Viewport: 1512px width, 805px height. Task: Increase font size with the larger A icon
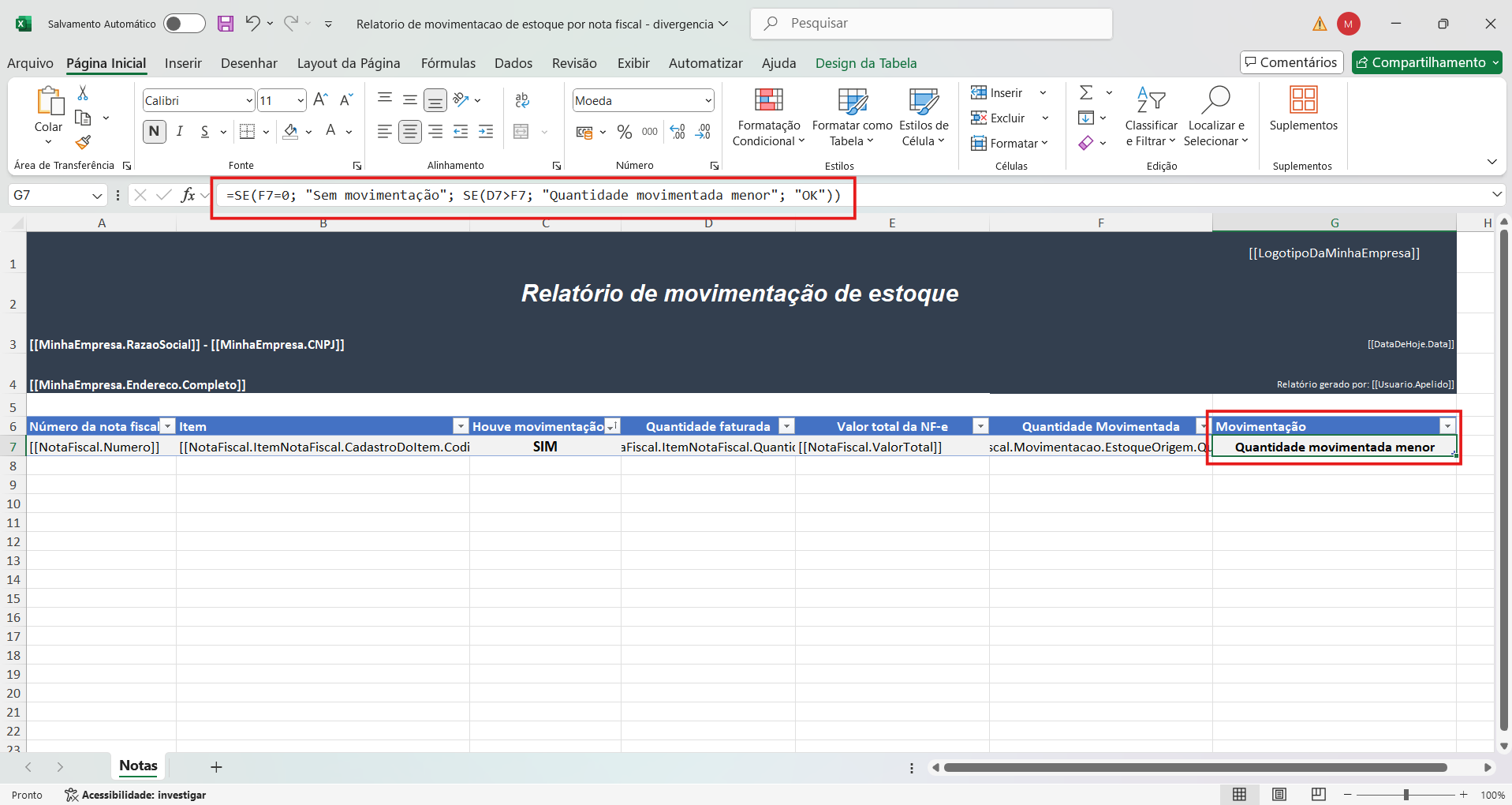coord(320,100)
